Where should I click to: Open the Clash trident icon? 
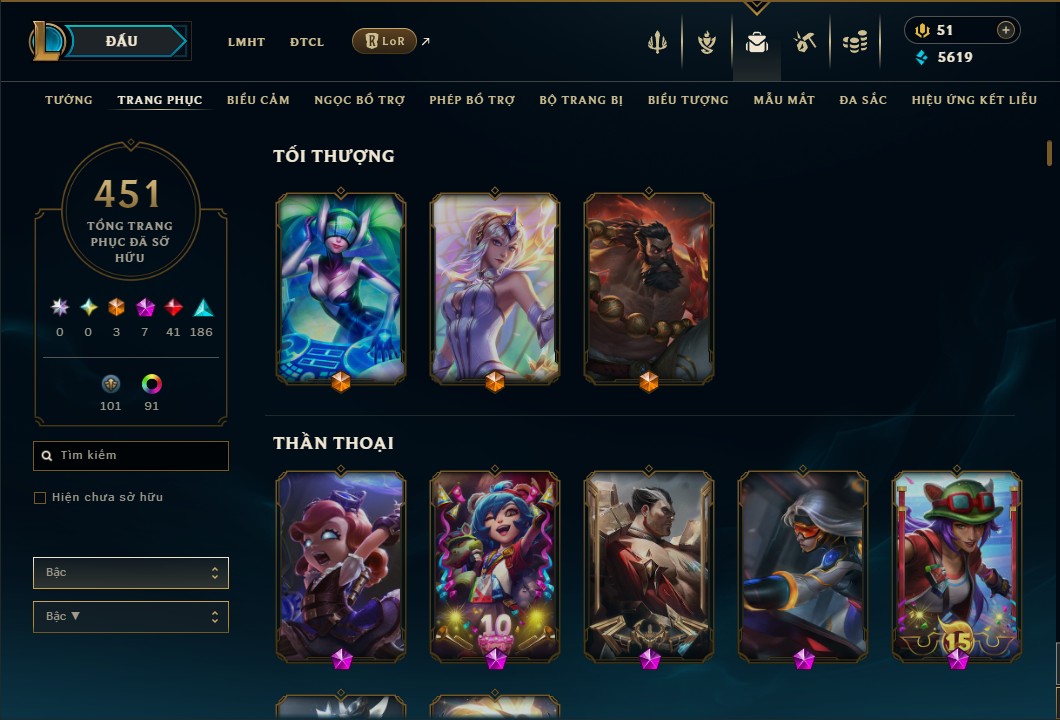coord(657,43)
